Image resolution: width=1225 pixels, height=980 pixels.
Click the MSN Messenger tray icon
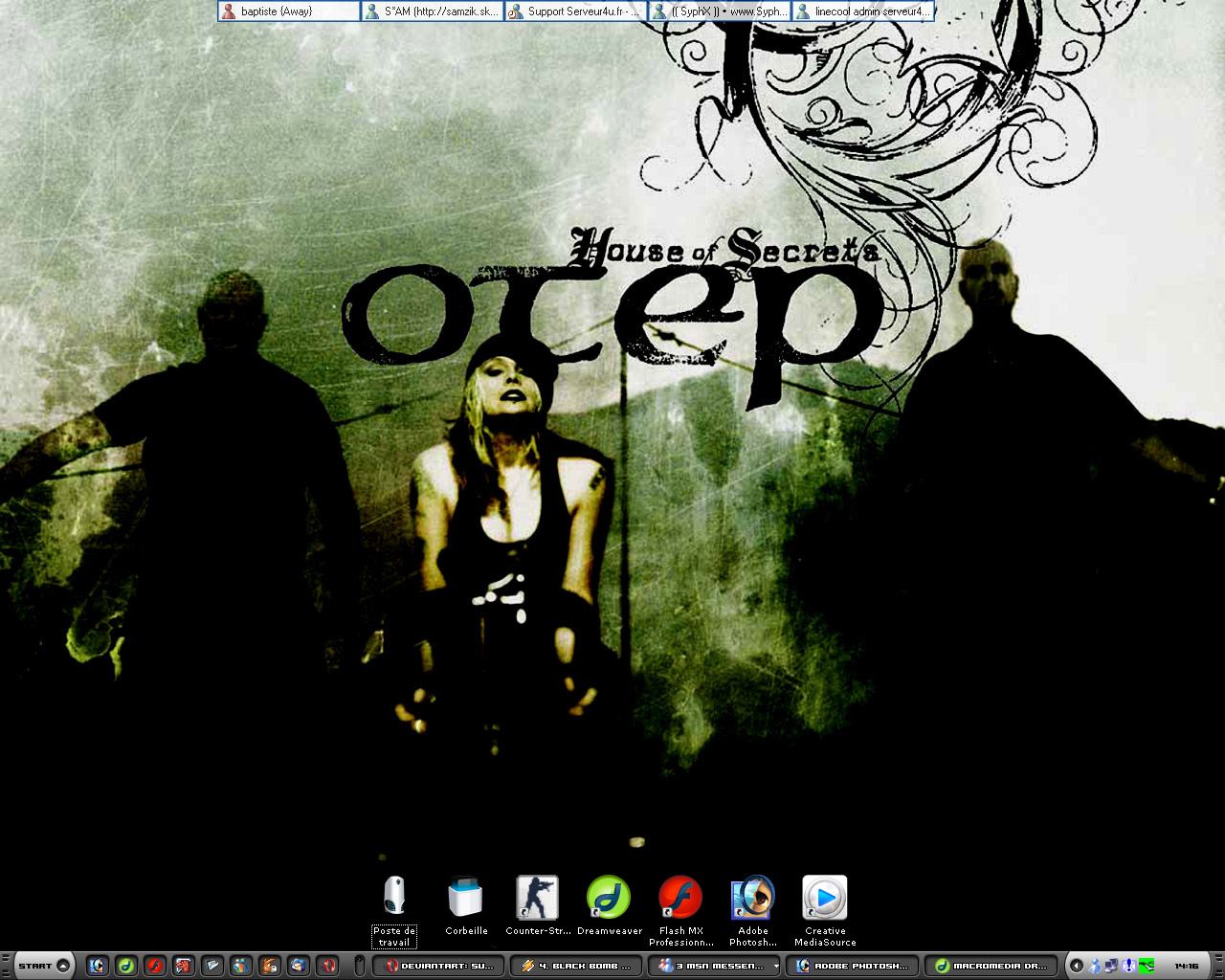pyautogui.click(x=1095, y=966)
